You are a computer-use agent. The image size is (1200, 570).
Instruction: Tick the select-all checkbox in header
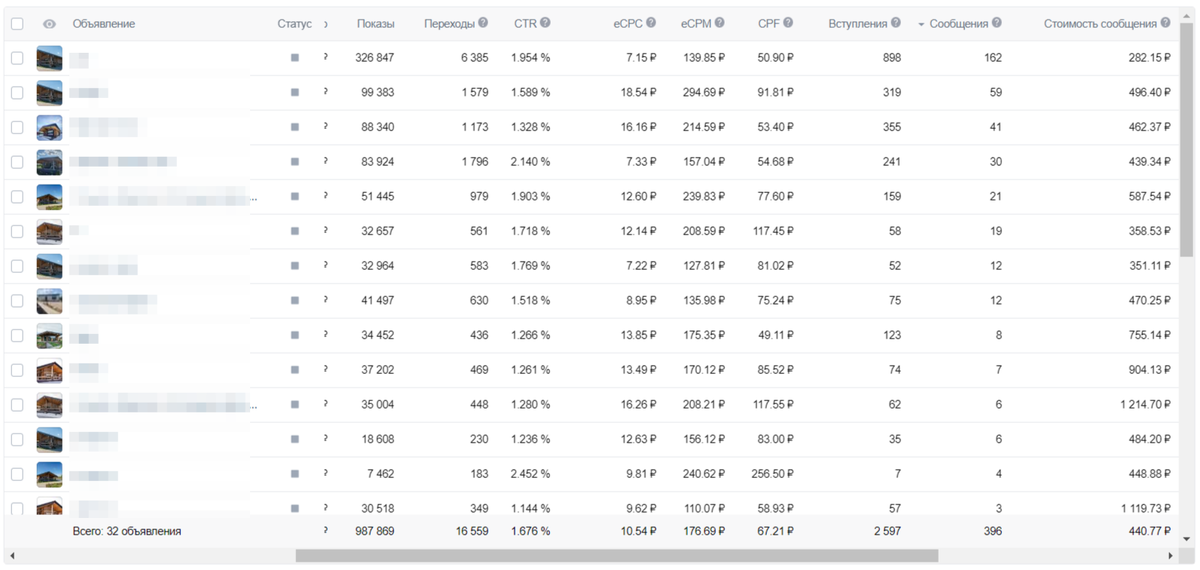[17, 24]
